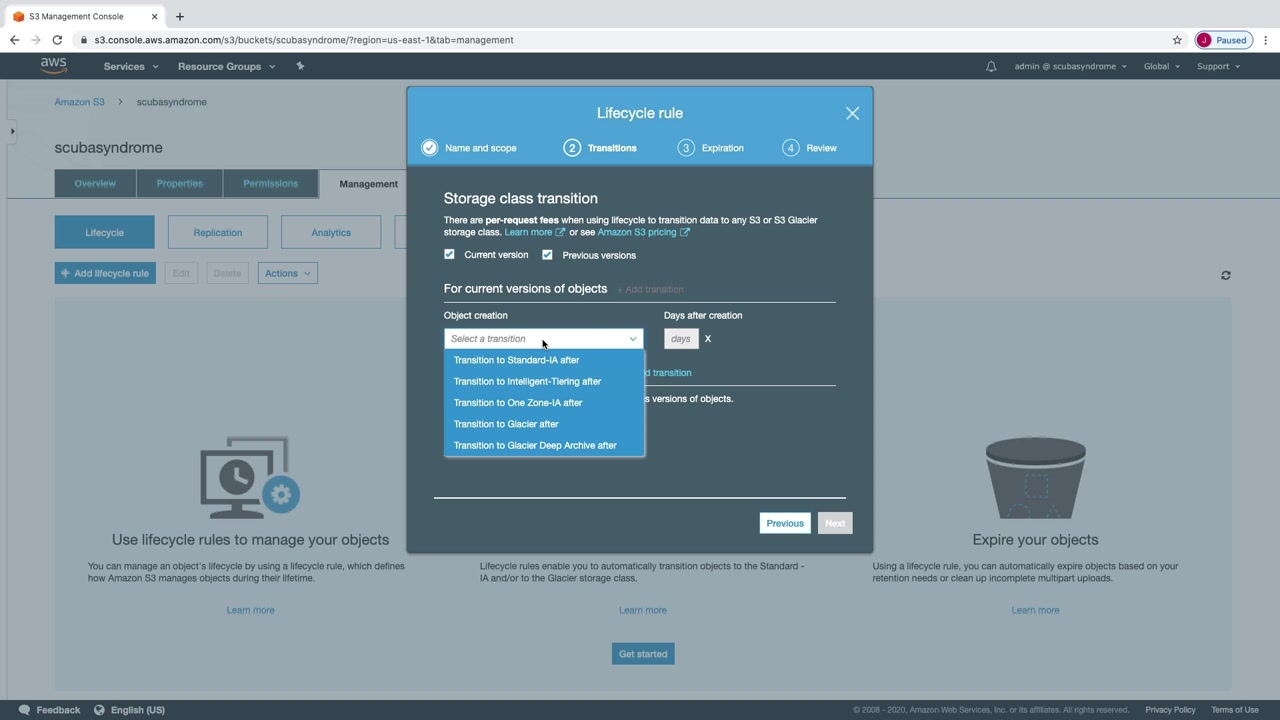Toggle the Current version checkbox
This screenshot has width=1280, height=720.
[449, 255]
